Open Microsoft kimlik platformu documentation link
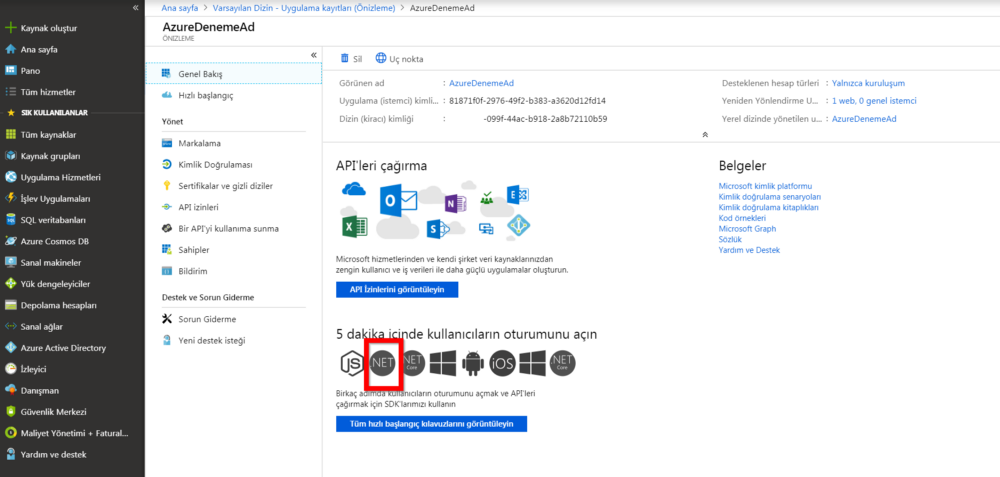The image size is (1000, 477). [765, 186]
